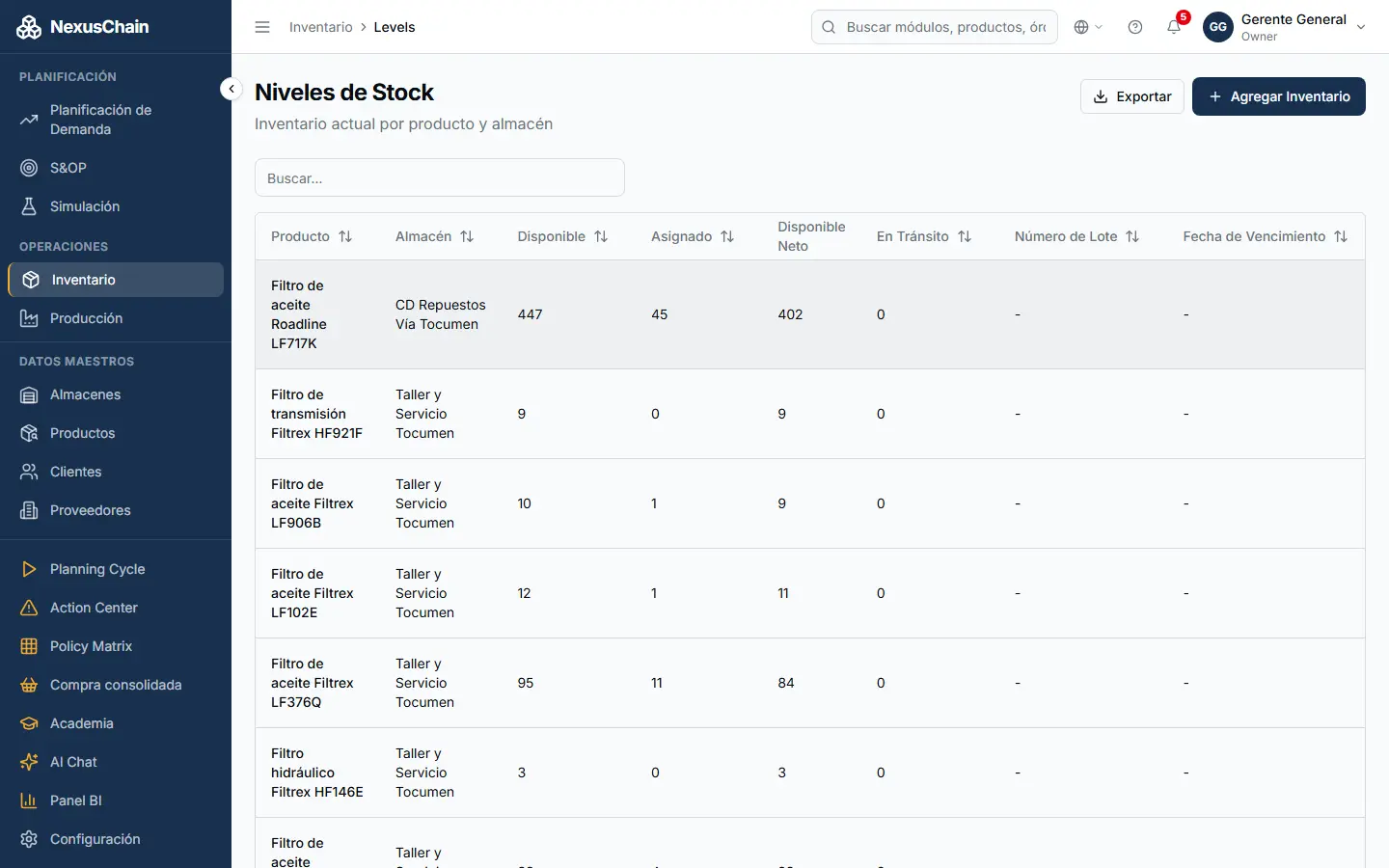Image resolution: width=1389 pixels, height=868 pixels.
Task: Select row Filtro hidráulico Filtrex HF146E
Action: click(810, 773)
